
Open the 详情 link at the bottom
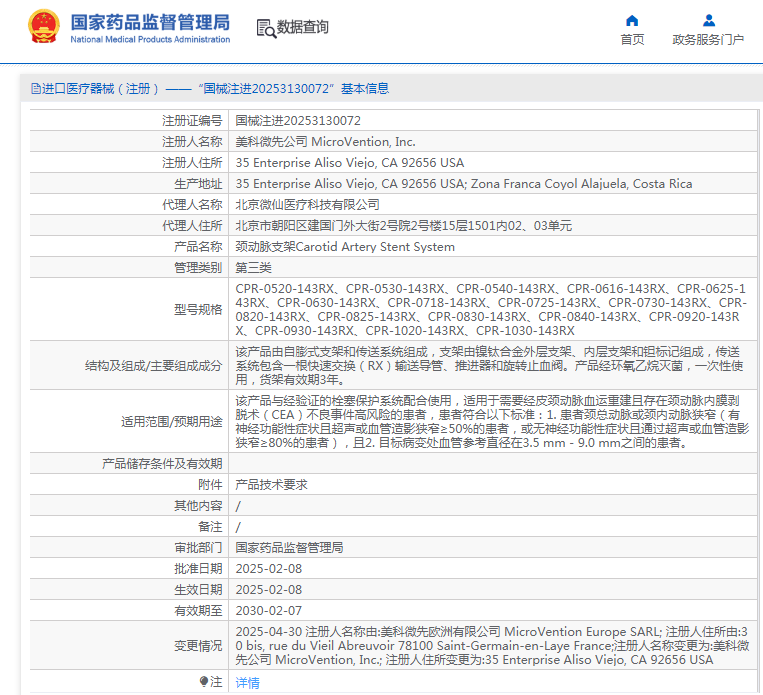point(247,682)
